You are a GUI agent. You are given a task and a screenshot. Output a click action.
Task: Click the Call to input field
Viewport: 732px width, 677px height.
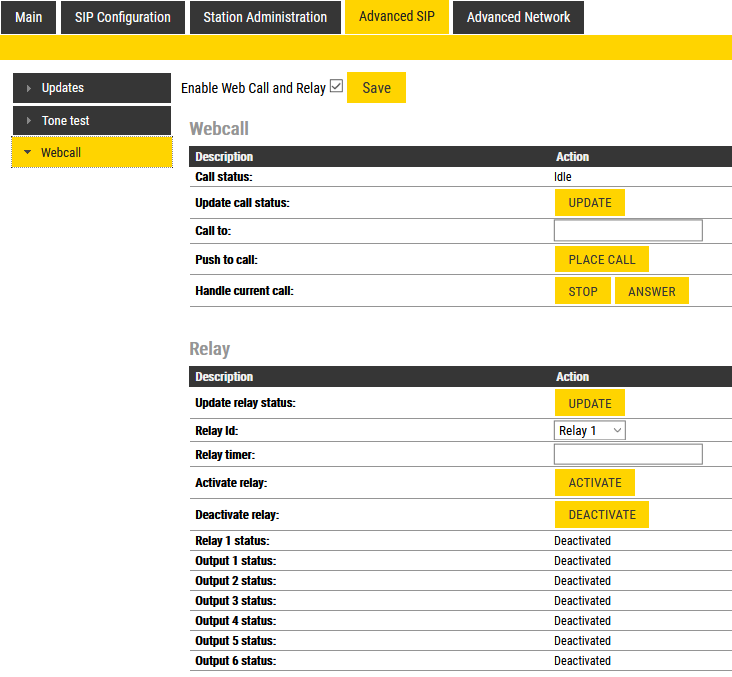tap(628, 231)
